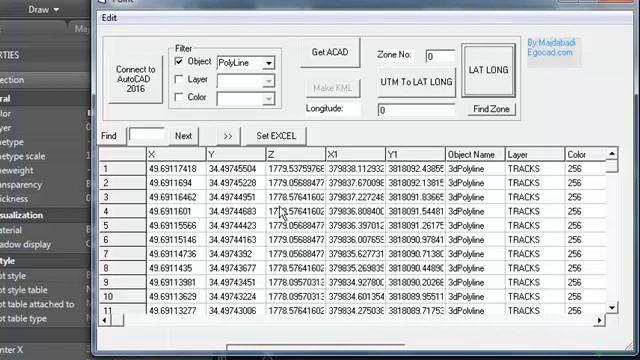Viewport: 640px width, 360px height.
Task: Click the UTM To LAT LONG button
Action: (x=416, y=82)
